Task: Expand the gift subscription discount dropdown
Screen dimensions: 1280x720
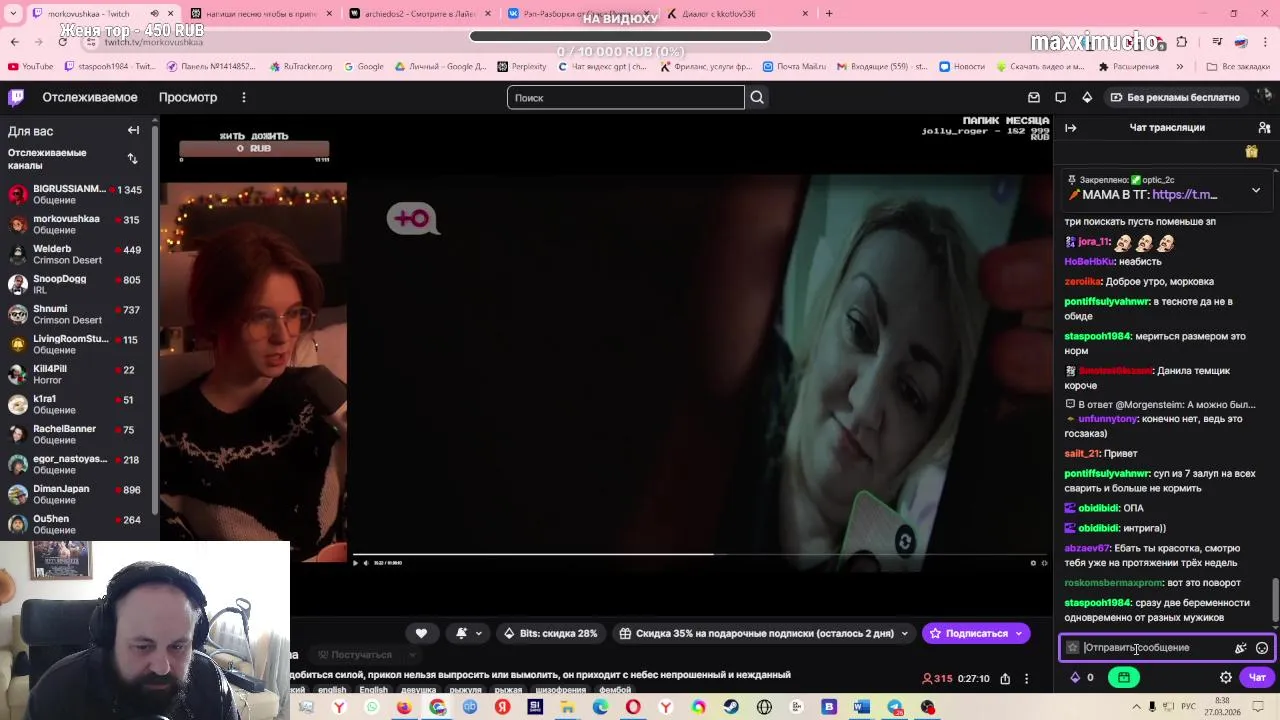Action: click(x=905, y=633)
